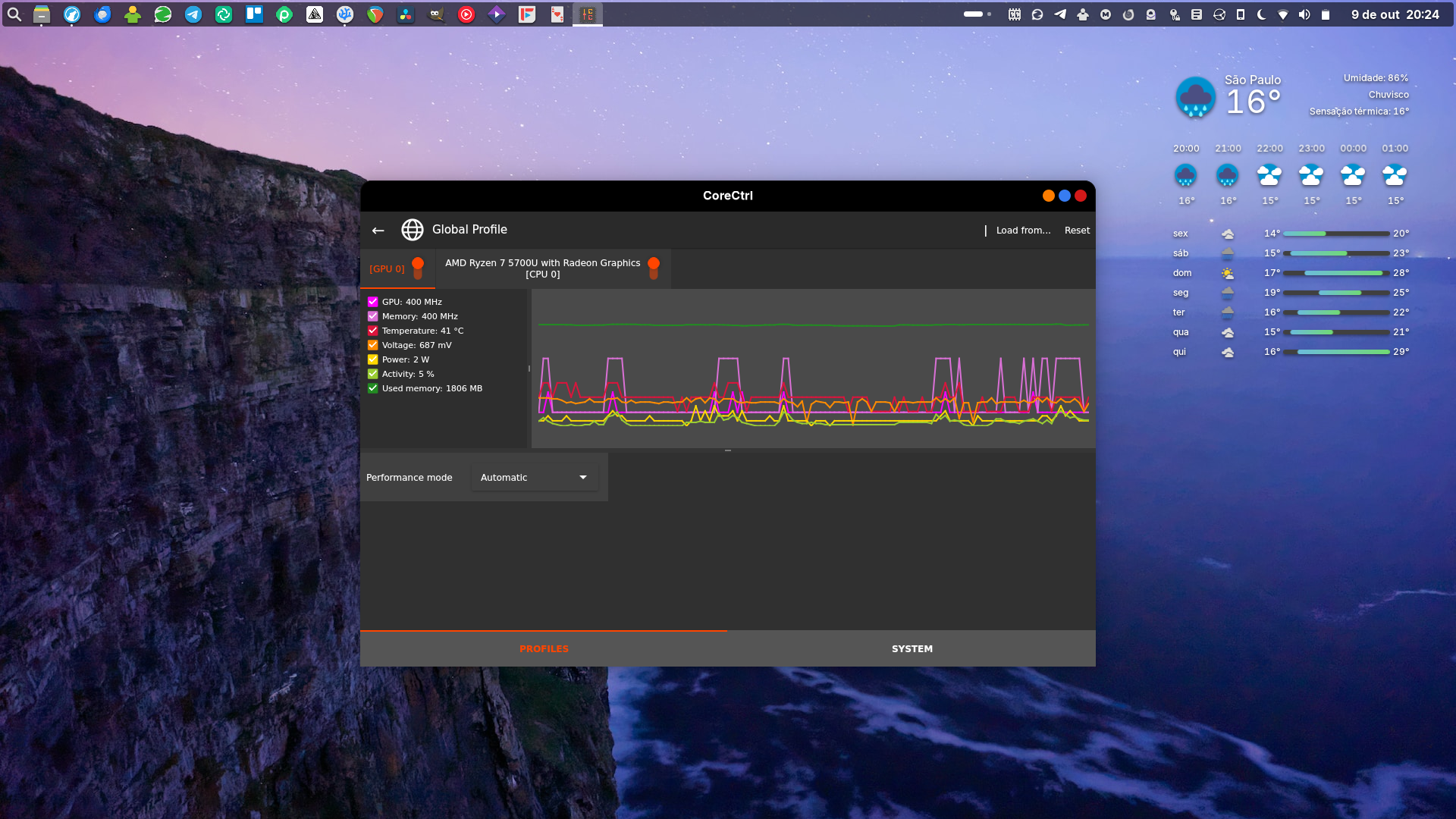Screen dimensions: 1456x819
Task: Open the Performance mode Automatic dropdown
Action: [534, 477]
